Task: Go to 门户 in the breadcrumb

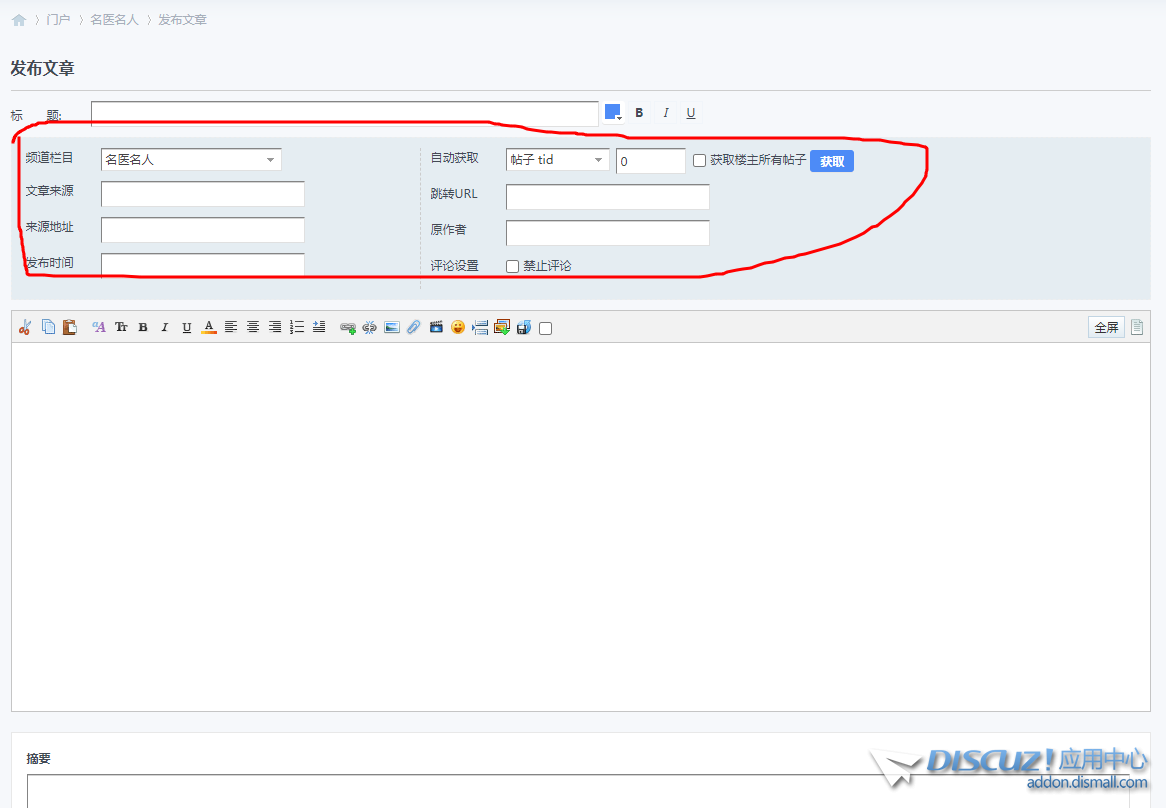Action: pos(58,19)
